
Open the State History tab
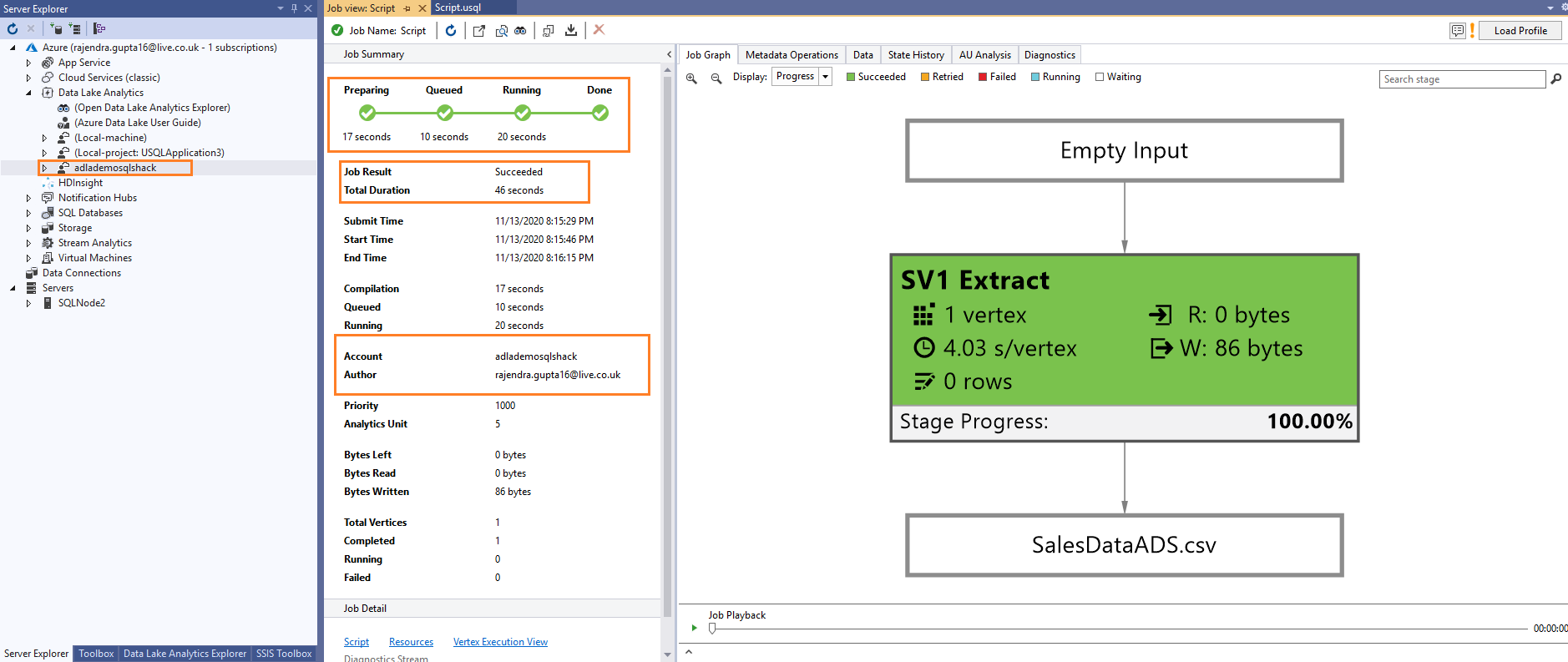pos(916,55)
